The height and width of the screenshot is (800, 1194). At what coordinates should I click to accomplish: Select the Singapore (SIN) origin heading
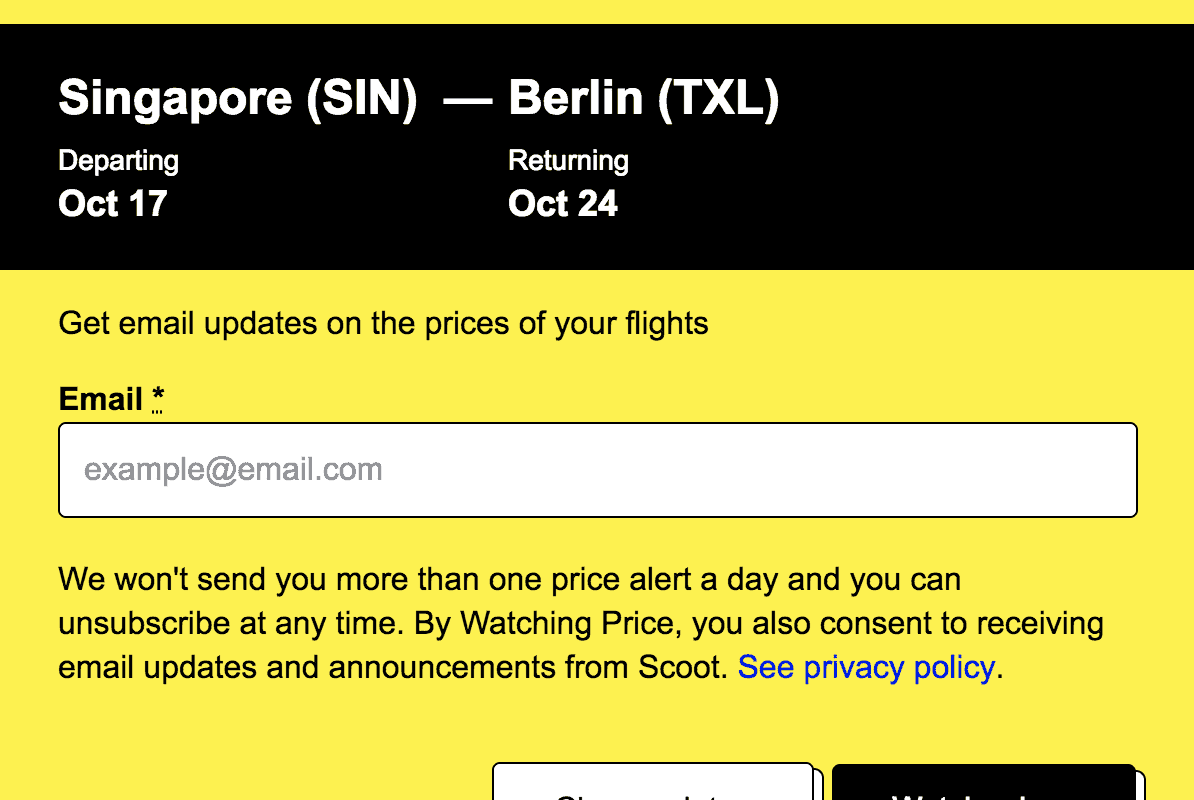click(238, 99)
